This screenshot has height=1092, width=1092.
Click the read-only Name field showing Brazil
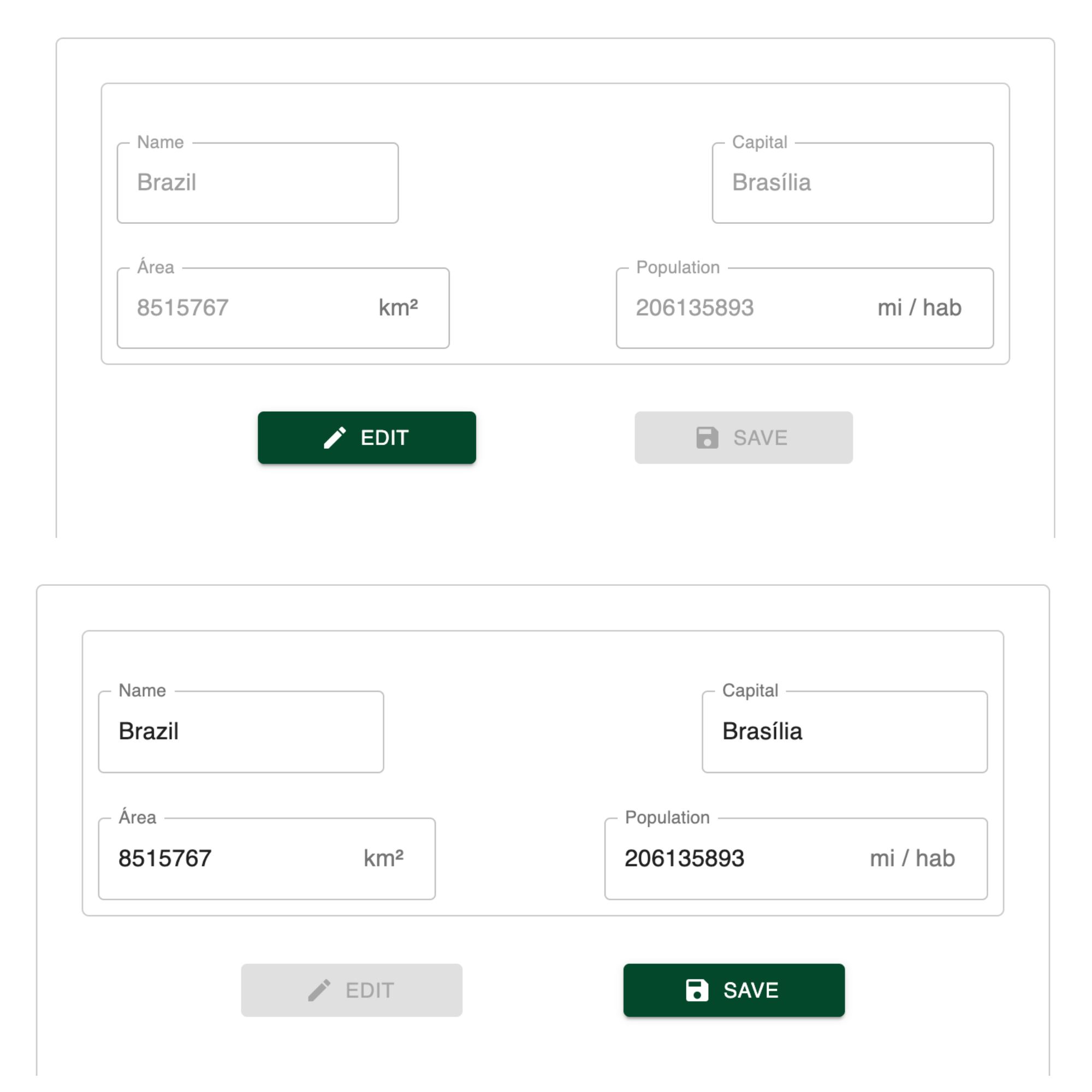pyautogui.click(x=258, y=182)
